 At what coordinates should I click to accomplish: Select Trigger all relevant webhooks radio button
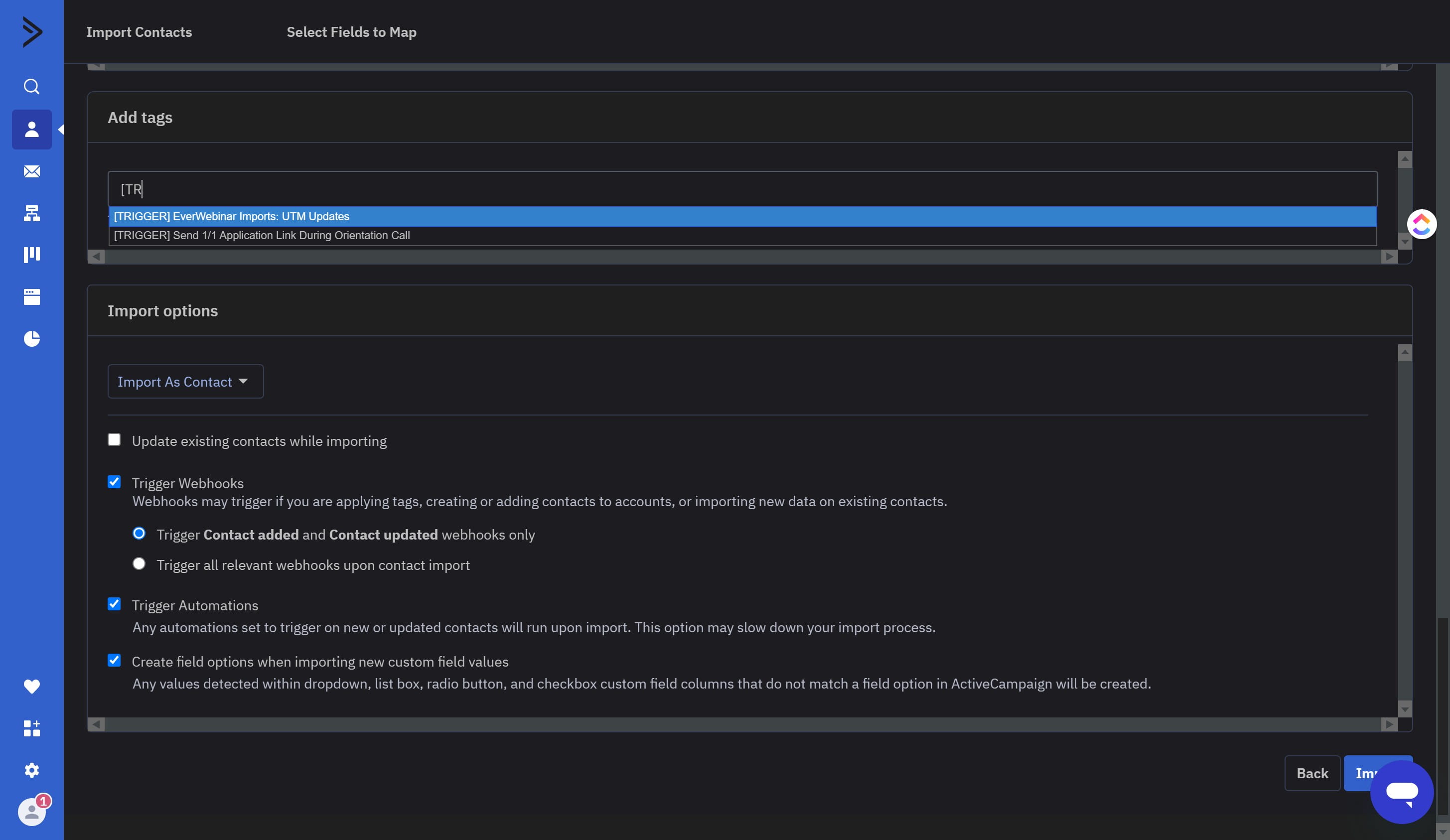(x=139, y=563)
